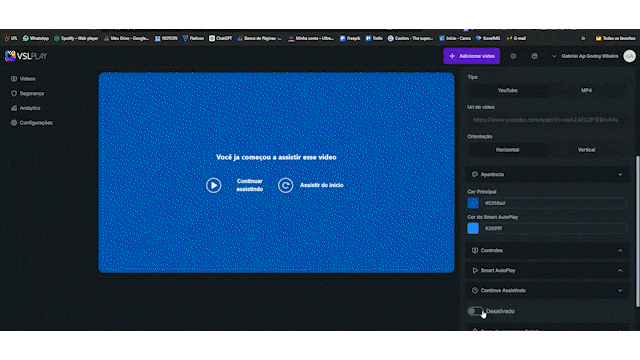The height and width of the screenshot is (360, 640).
Task: Expand the Smart AutoPlay section chevron
Action: click(x=620, y=271)
